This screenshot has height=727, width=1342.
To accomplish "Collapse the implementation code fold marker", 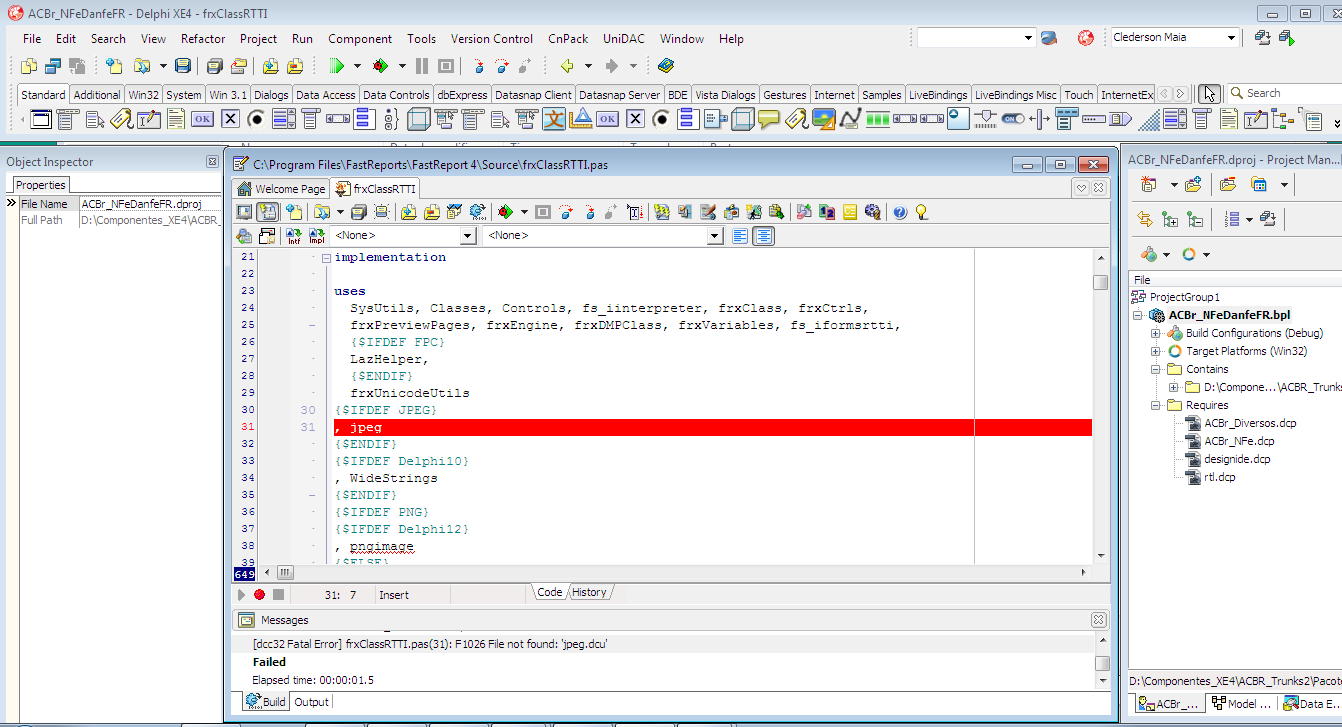I will tap(326, 257).
